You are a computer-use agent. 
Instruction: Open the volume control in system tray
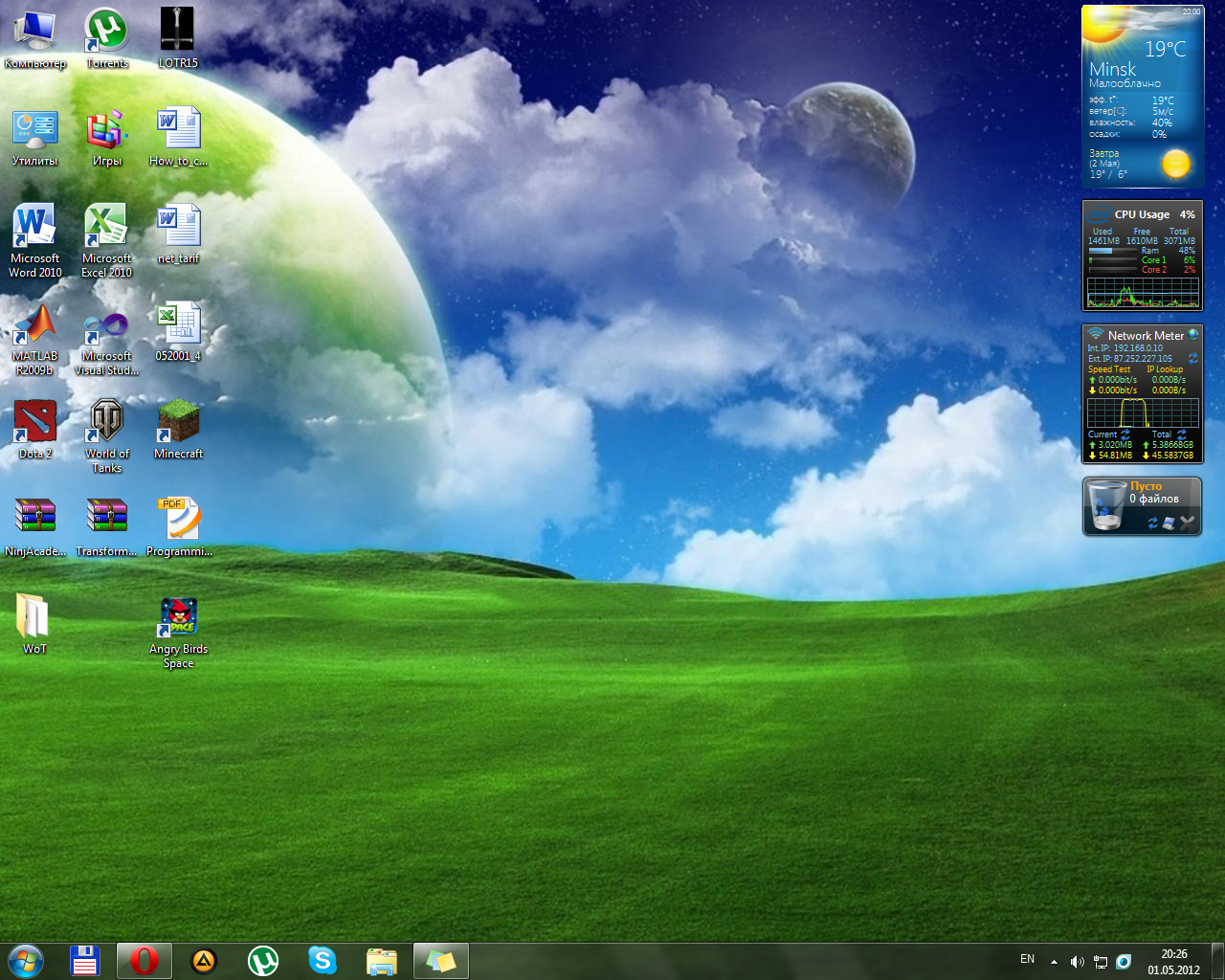click(1077, 961)
